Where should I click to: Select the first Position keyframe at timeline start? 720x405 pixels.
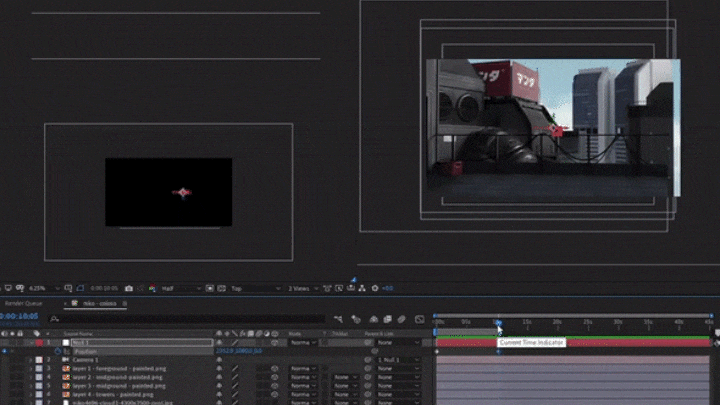[x=437, y=352]
